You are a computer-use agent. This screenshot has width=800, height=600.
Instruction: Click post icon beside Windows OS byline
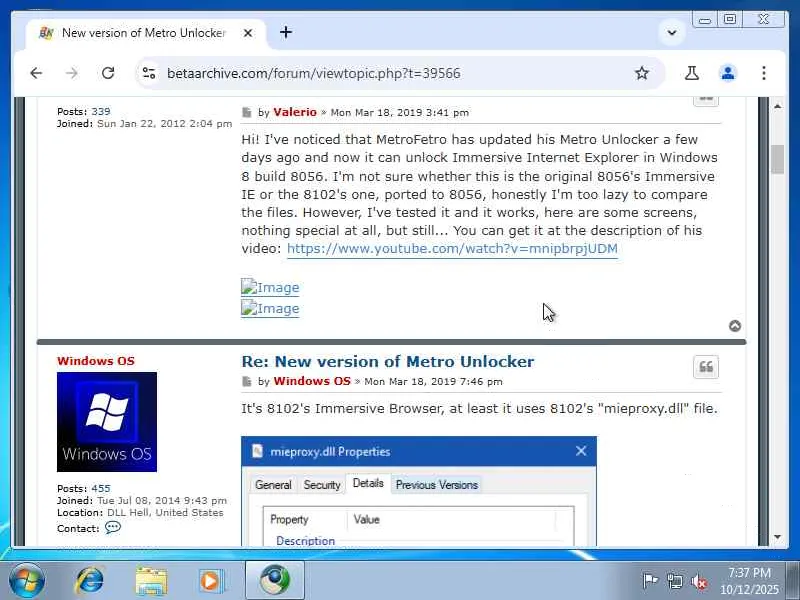click(x=247, y=381)
